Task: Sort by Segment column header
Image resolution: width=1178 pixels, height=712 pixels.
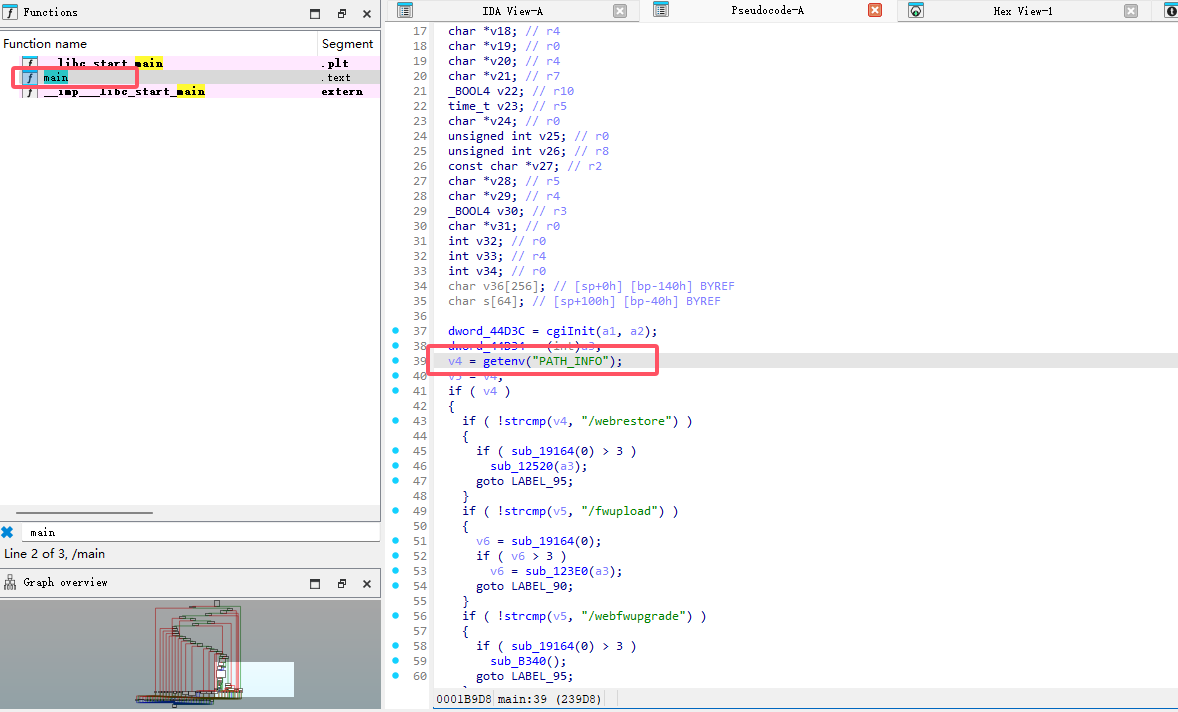Action: pyautogui.click(x=347, y=44)
